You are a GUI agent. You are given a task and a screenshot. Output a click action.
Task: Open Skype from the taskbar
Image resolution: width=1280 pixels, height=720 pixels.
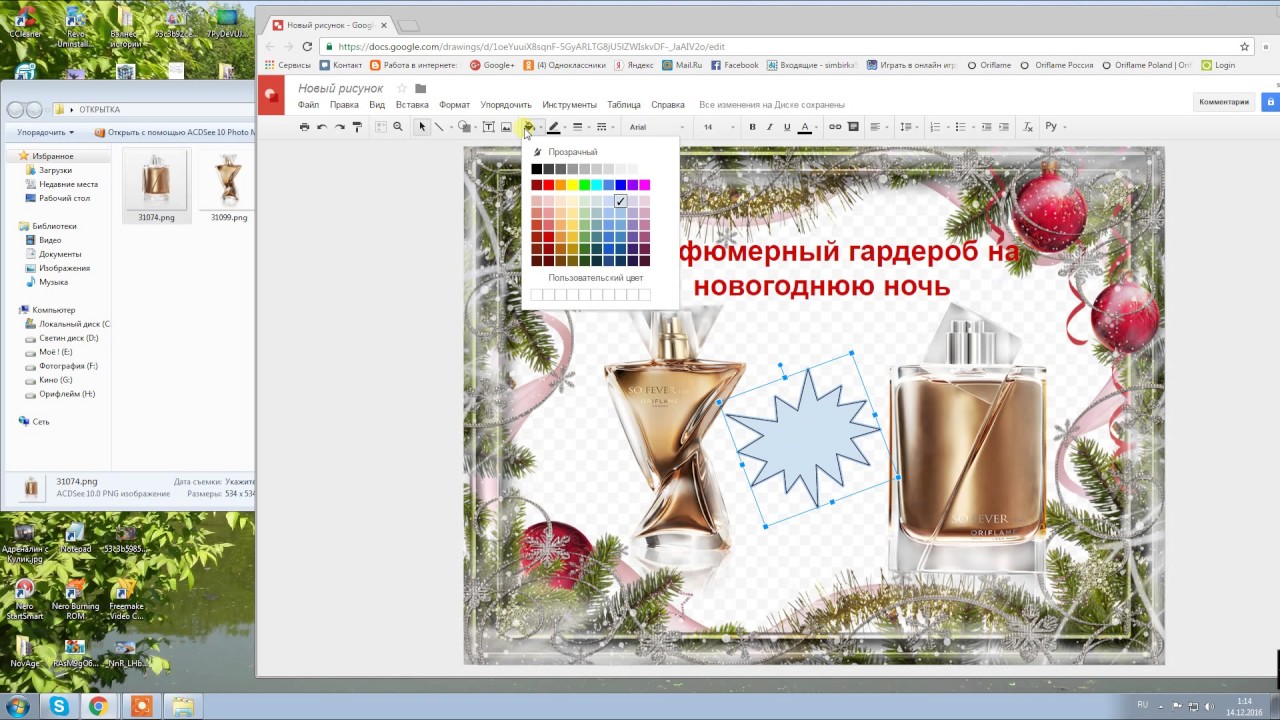tap(59, 706)
